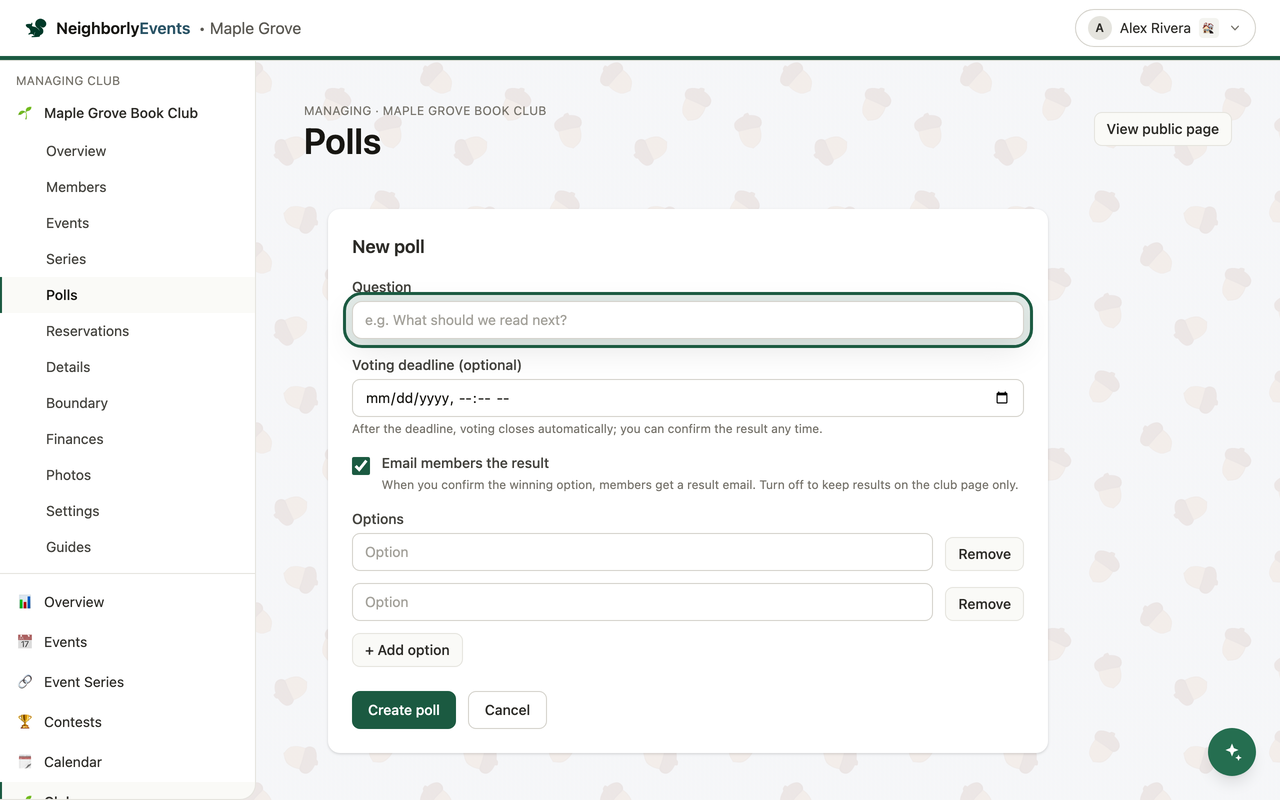Click the Maple Grove Book Club sprout icon
The height and width of the screenshot is (800, 1280).
click(x=25, y=113)
